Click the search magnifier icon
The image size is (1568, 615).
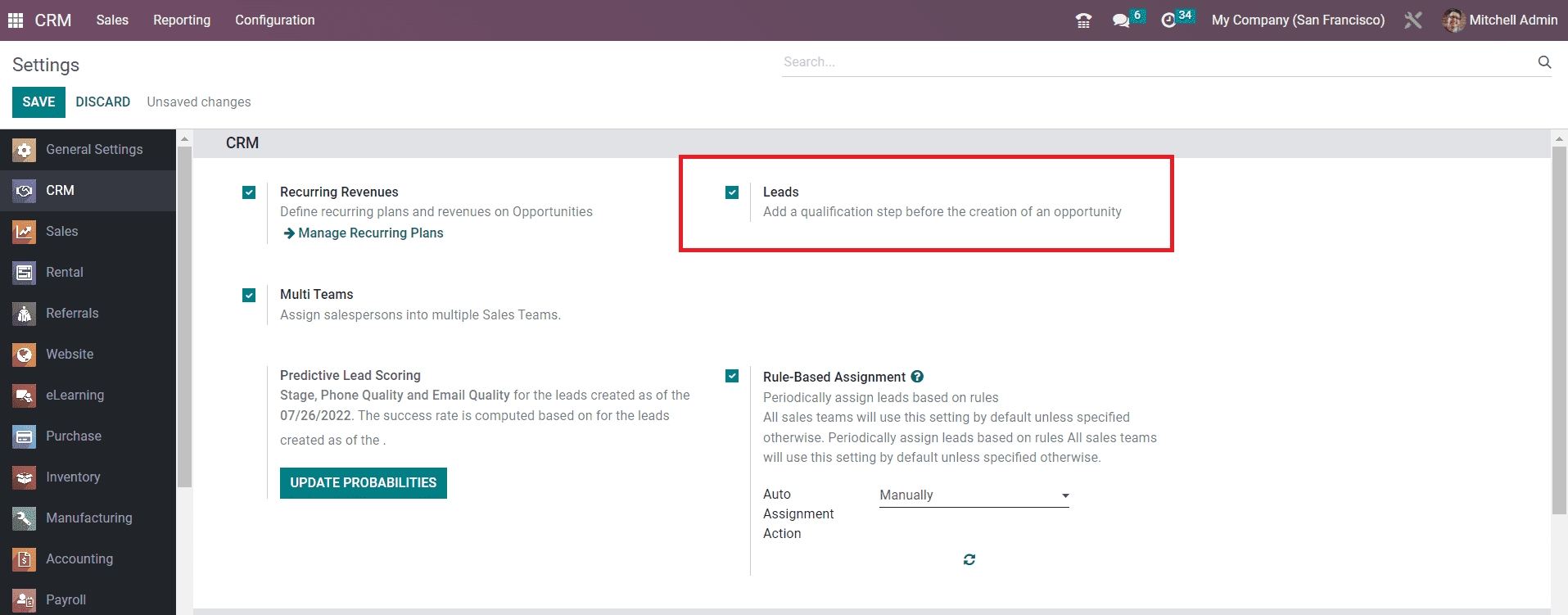click(1544, 62)
